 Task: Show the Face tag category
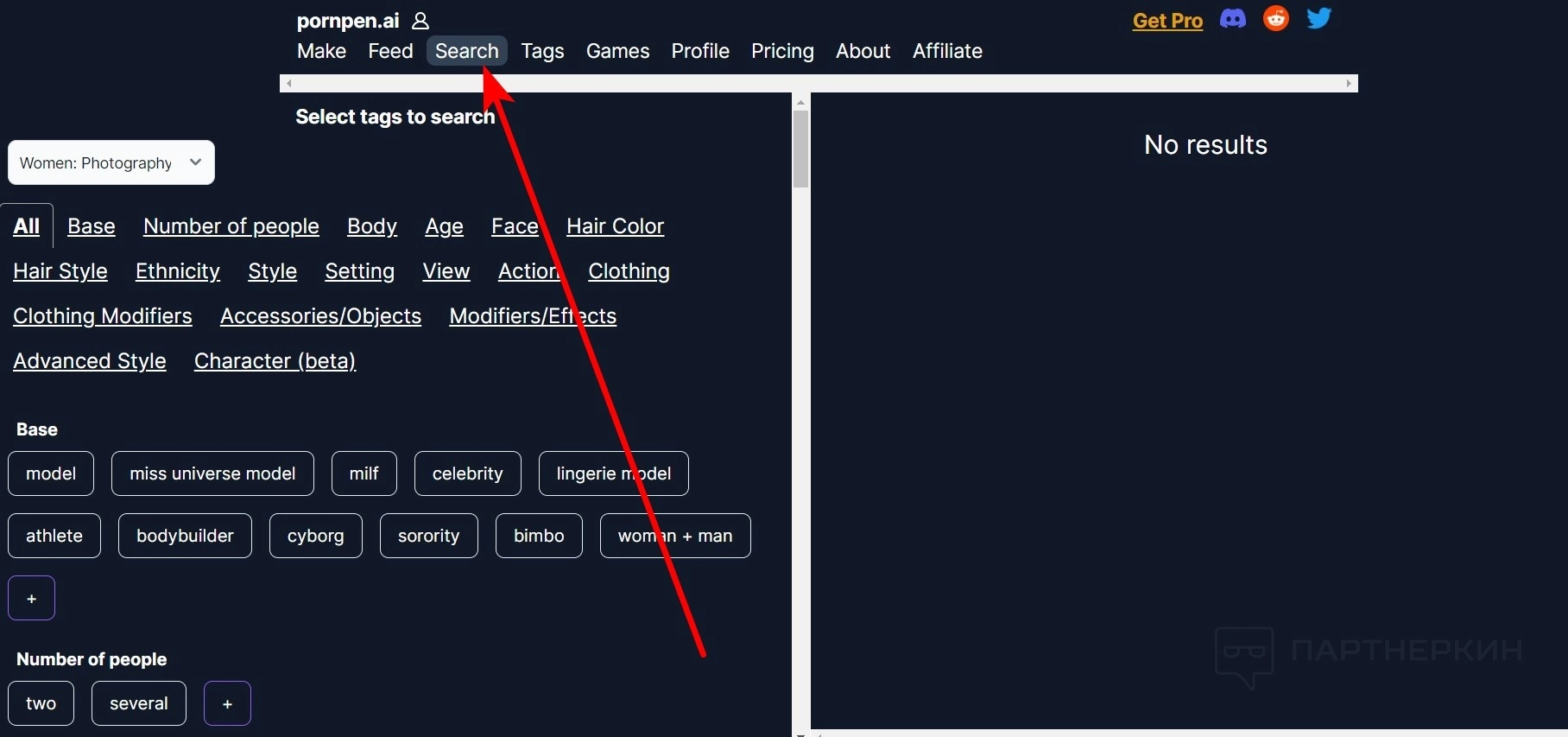(x=515, y=226)
